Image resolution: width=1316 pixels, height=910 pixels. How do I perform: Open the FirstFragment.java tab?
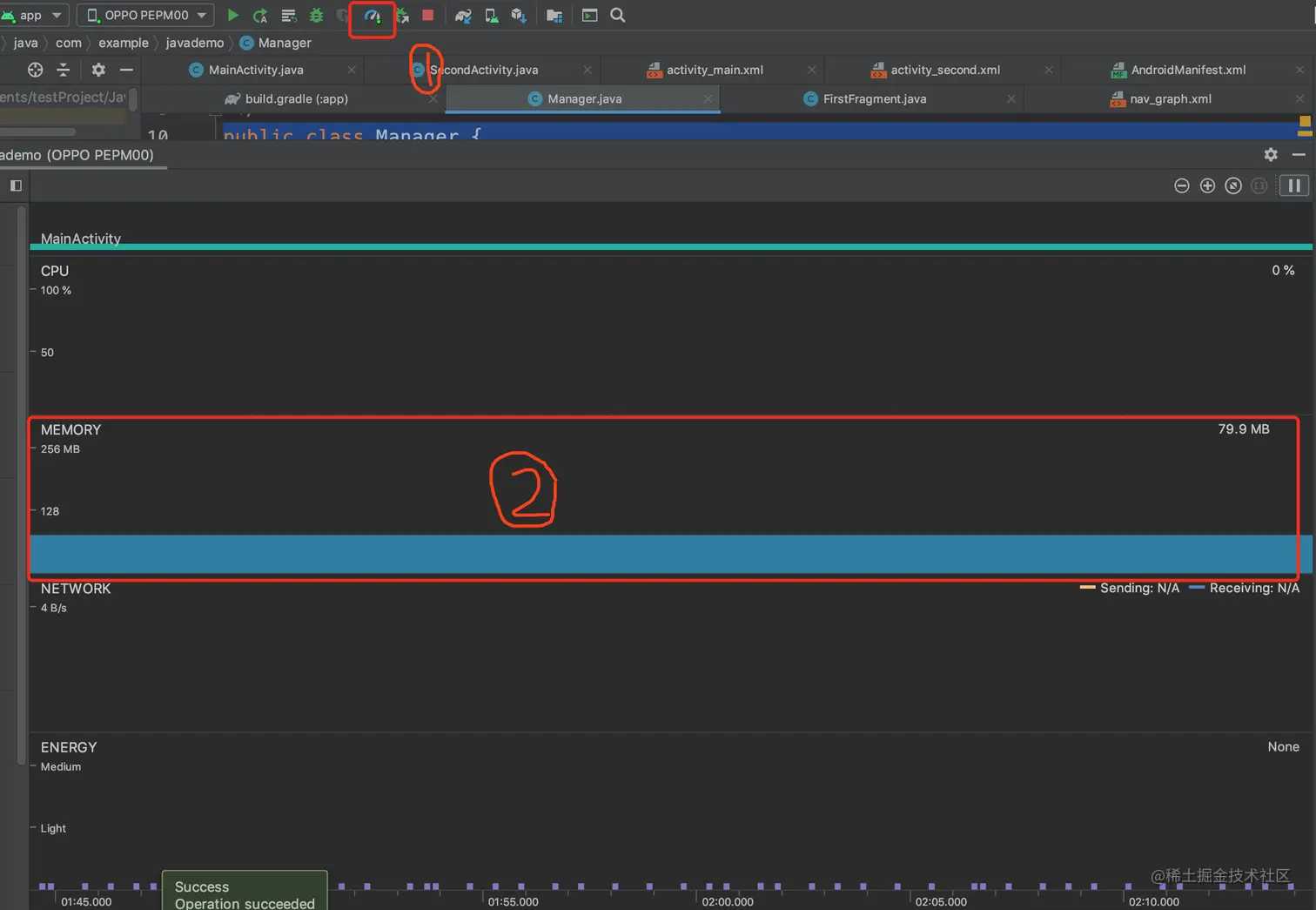(874, 98)
